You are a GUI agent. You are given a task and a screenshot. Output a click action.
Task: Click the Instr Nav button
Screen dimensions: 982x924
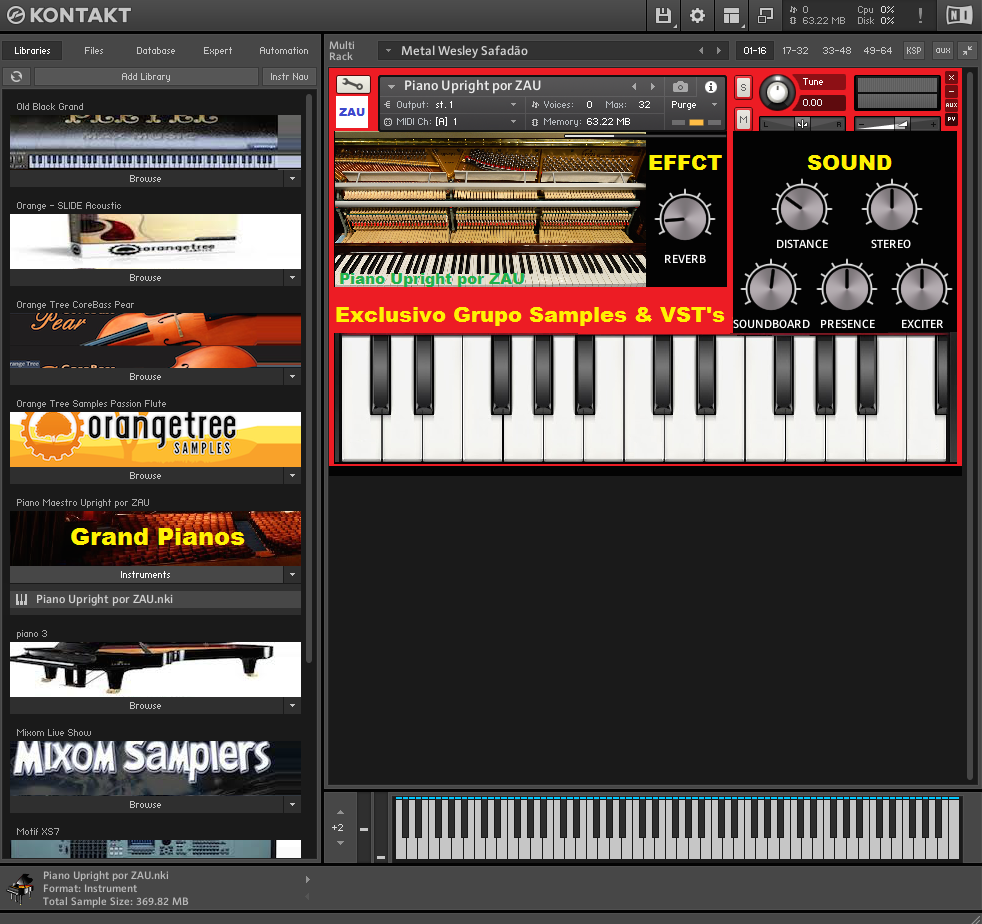tap(289, 76)
